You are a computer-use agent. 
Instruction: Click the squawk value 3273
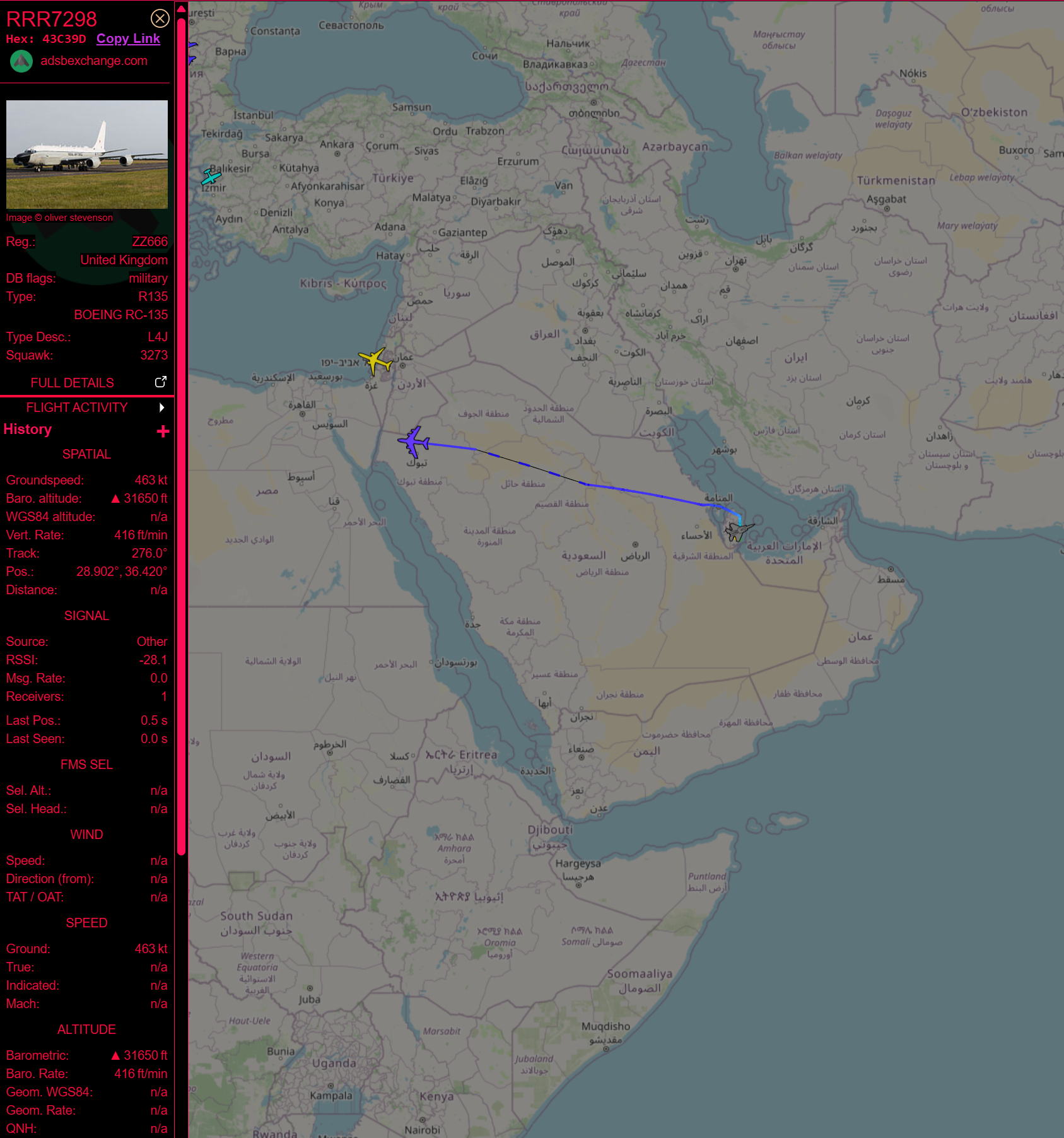(154, 355)
